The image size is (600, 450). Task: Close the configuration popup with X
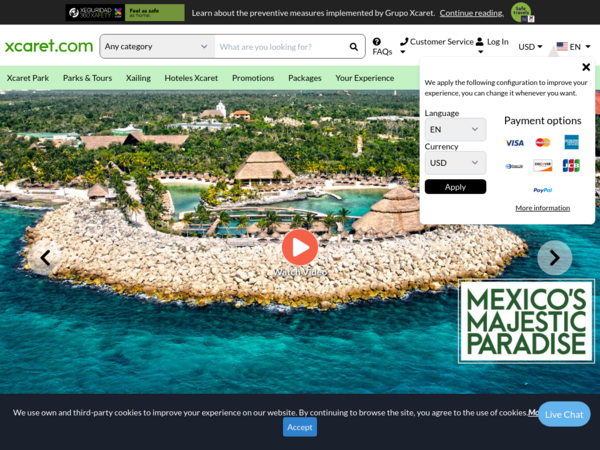pos(585,67)
